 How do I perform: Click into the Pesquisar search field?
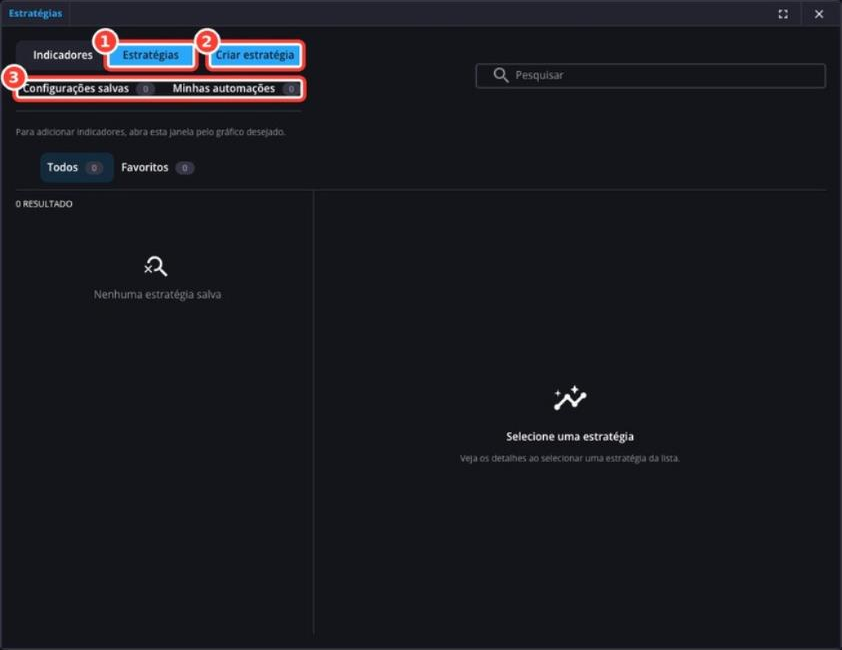pos(650,75)
